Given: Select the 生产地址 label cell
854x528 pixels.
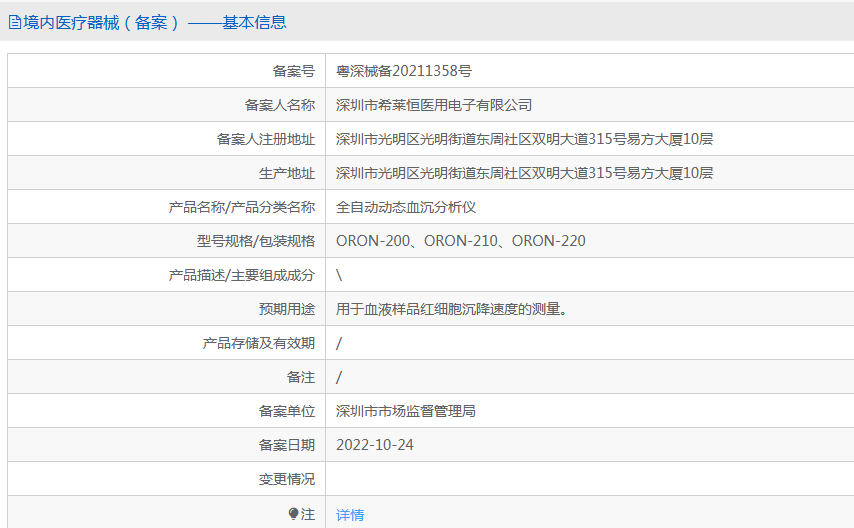Looking at the screenshot, I should coord(167,173).
